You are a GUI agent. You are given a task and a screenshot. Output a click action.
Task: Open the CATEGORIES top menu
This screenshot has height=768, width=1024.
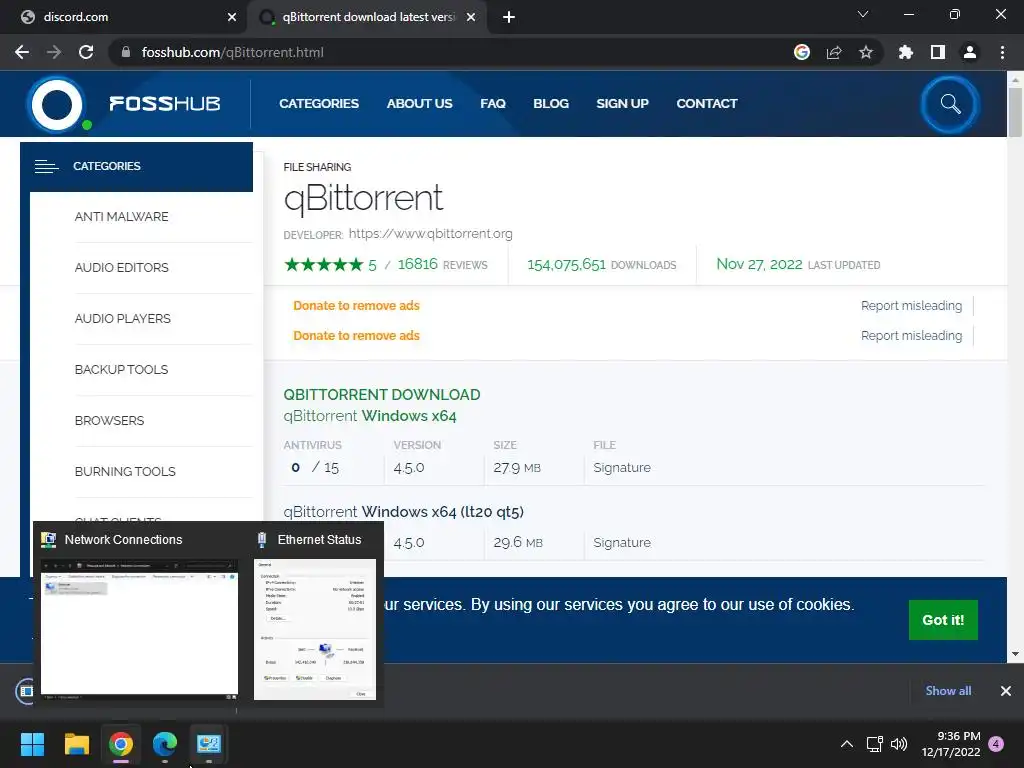coord(319,104)
